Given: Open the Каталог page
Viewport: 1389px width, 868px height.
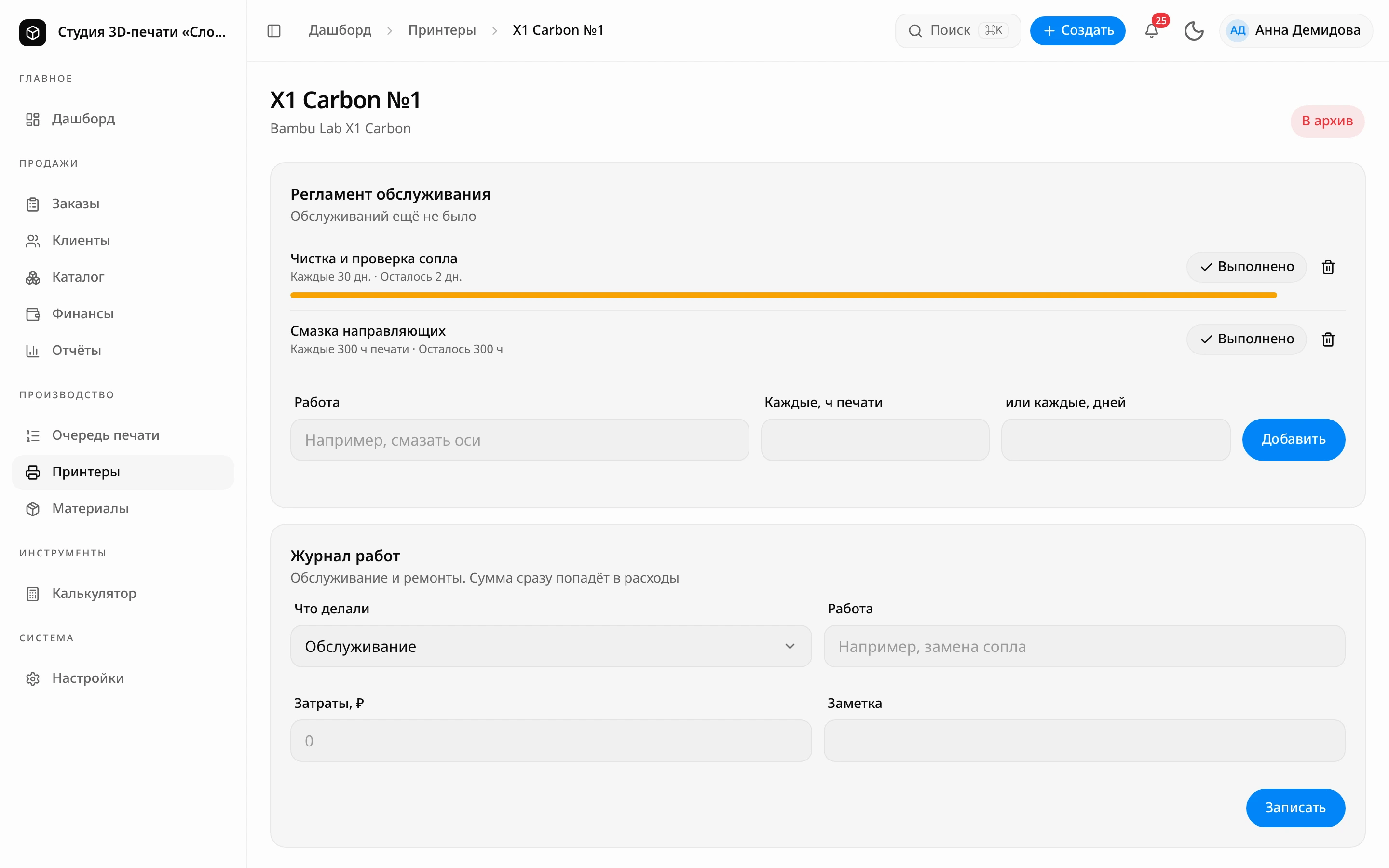Looking at the screenshot, I should (123, 277).
